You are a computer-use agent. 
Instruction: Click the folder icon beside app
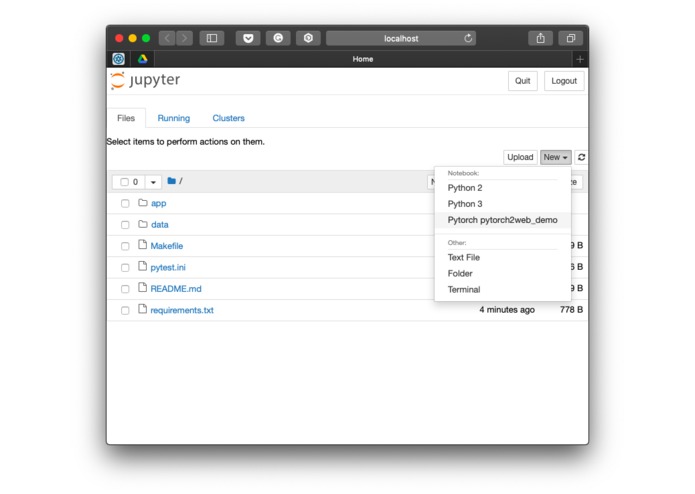(143, 202)
